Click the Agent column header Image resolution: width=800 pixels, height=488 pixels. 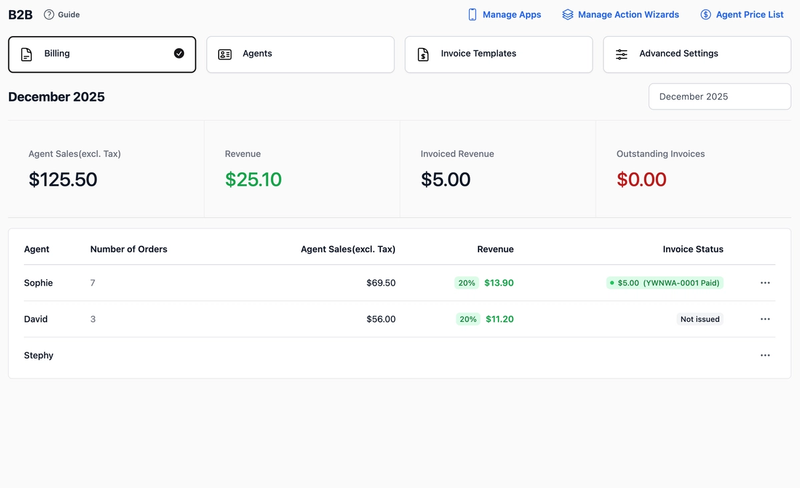(x=37, y=249)
